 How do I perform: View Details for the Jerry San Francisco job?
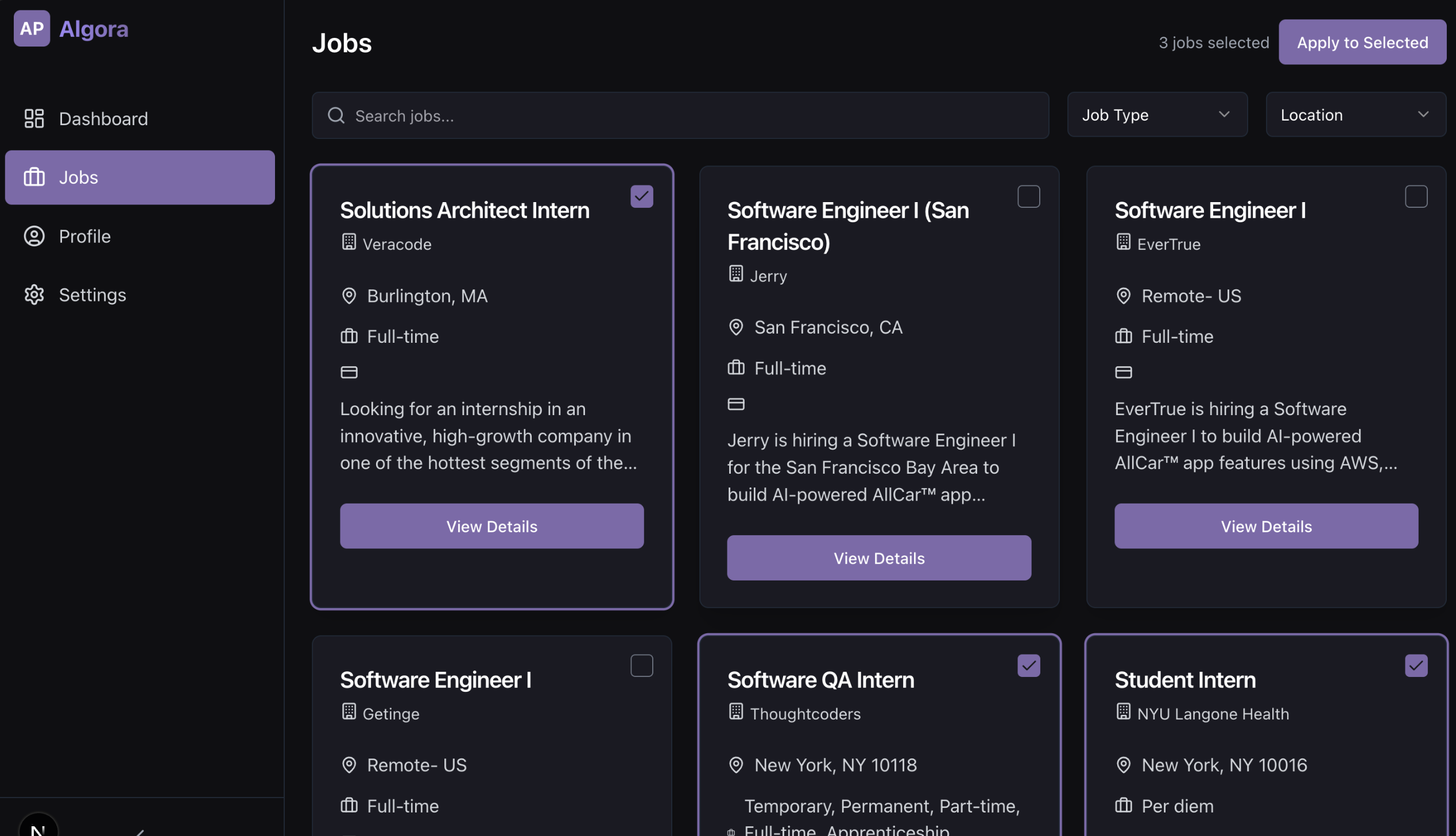[x=878, y=558]
